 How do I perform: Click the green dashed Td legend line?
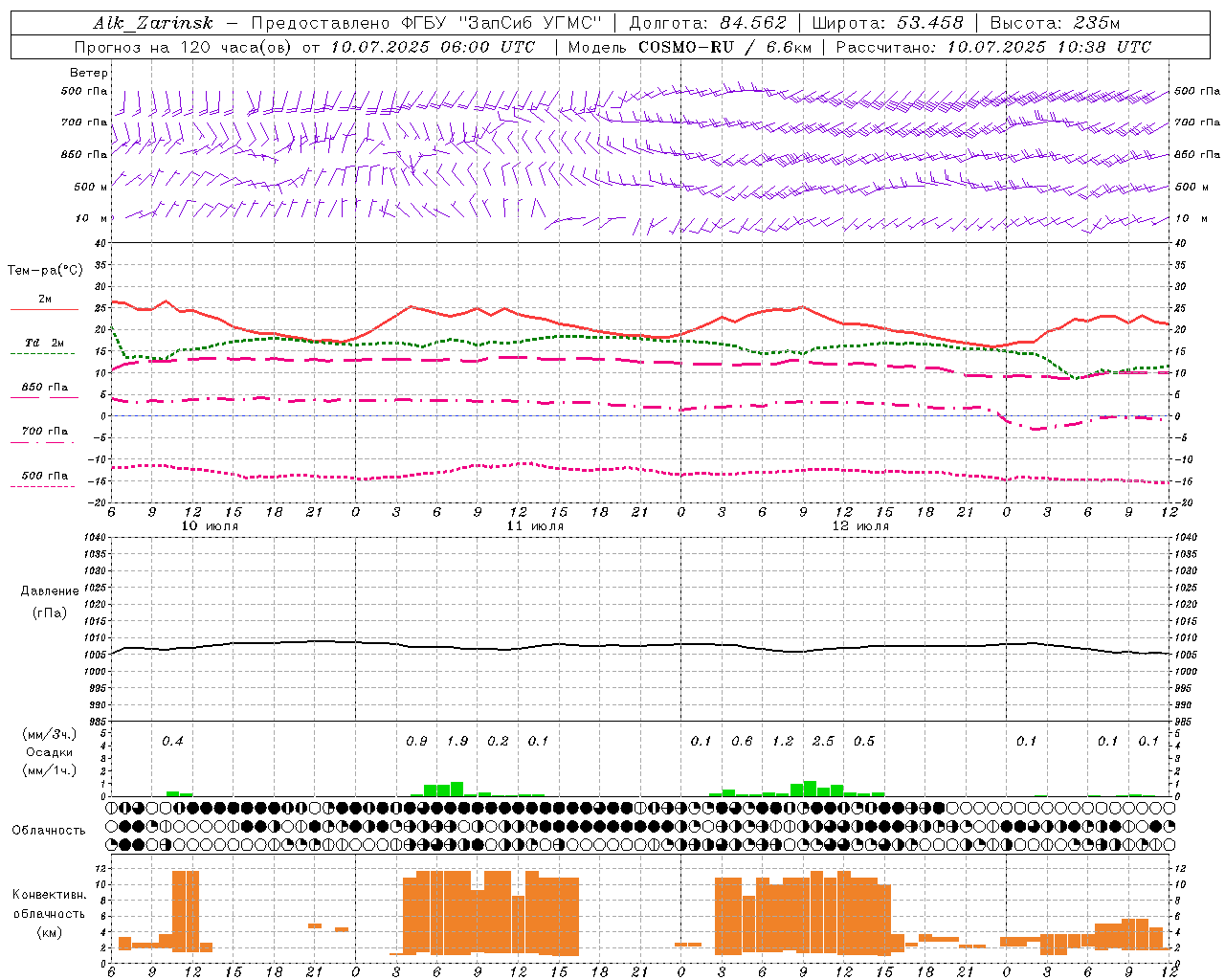(x=42, y=353)
